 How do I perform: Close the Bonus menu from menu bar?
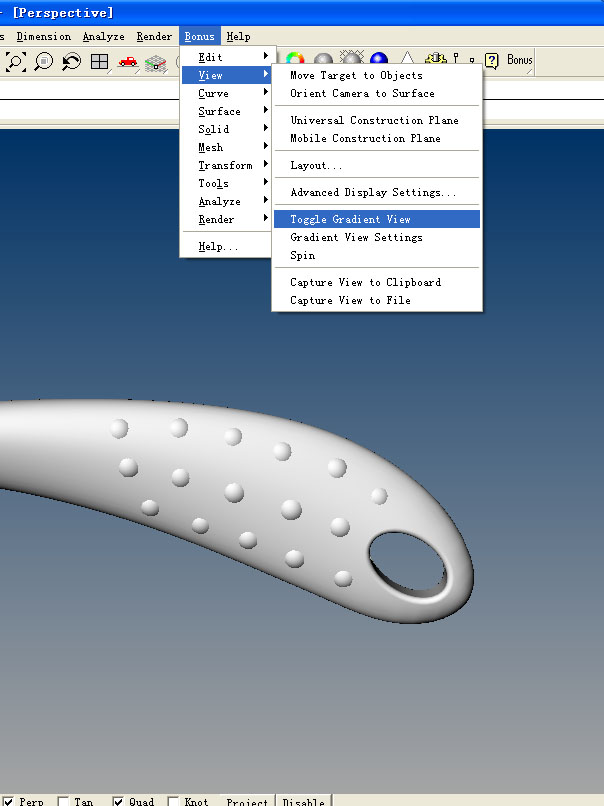199,36
